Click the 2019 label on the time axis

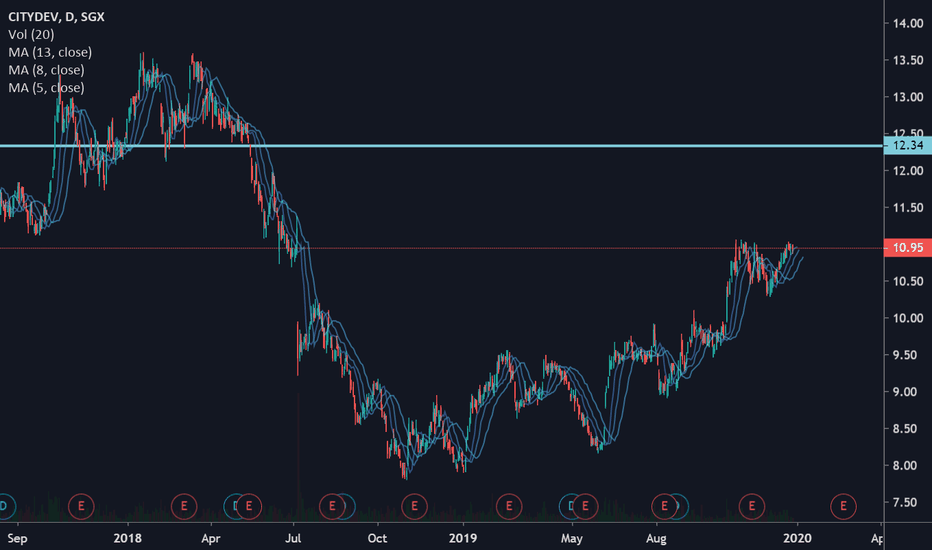click(x=463, y=538)
